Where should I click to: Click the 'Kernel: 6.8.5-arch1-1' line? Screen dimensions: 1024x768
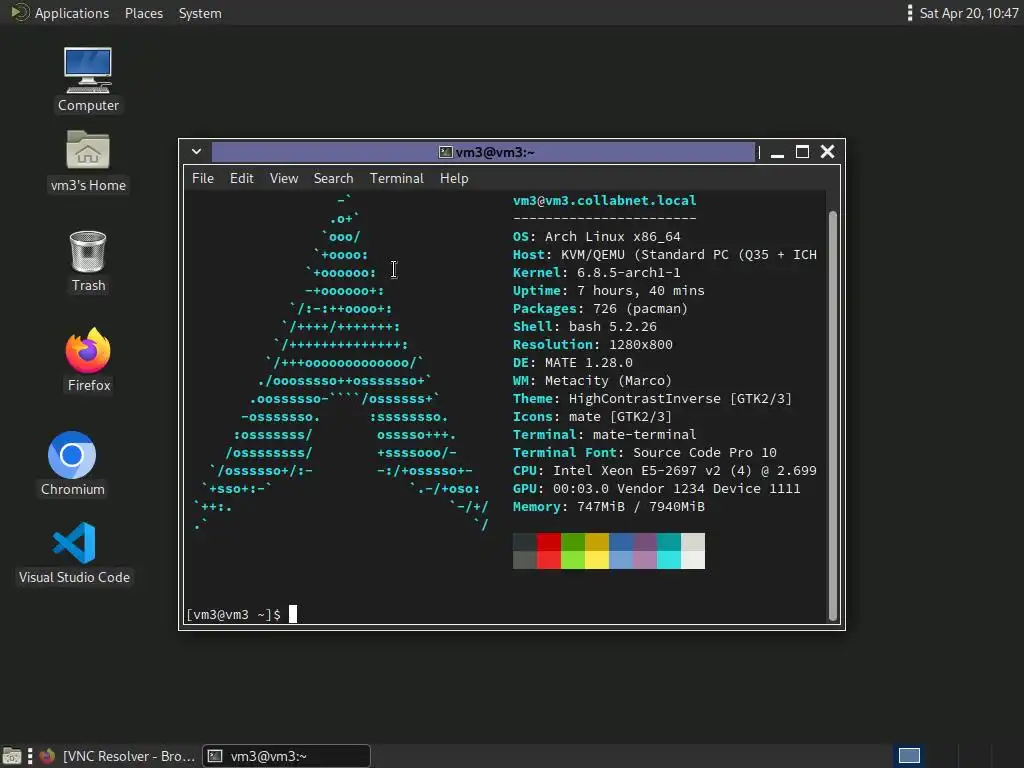[x=596, y=272]
